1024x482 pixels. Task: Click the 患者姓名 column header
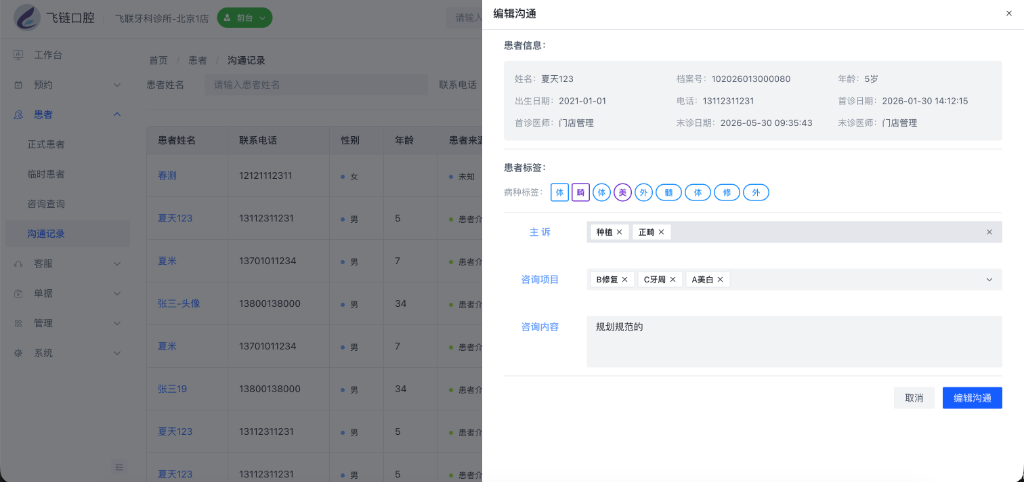(x=176, y=140)
